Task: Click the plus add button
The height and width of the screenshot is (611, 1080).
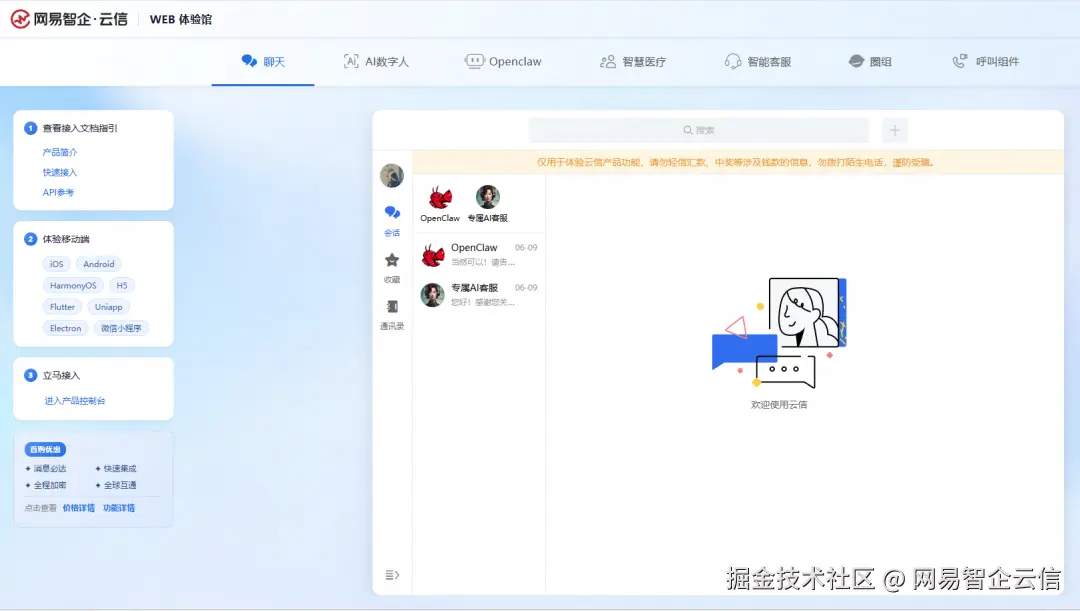Action: click(895, 130)
